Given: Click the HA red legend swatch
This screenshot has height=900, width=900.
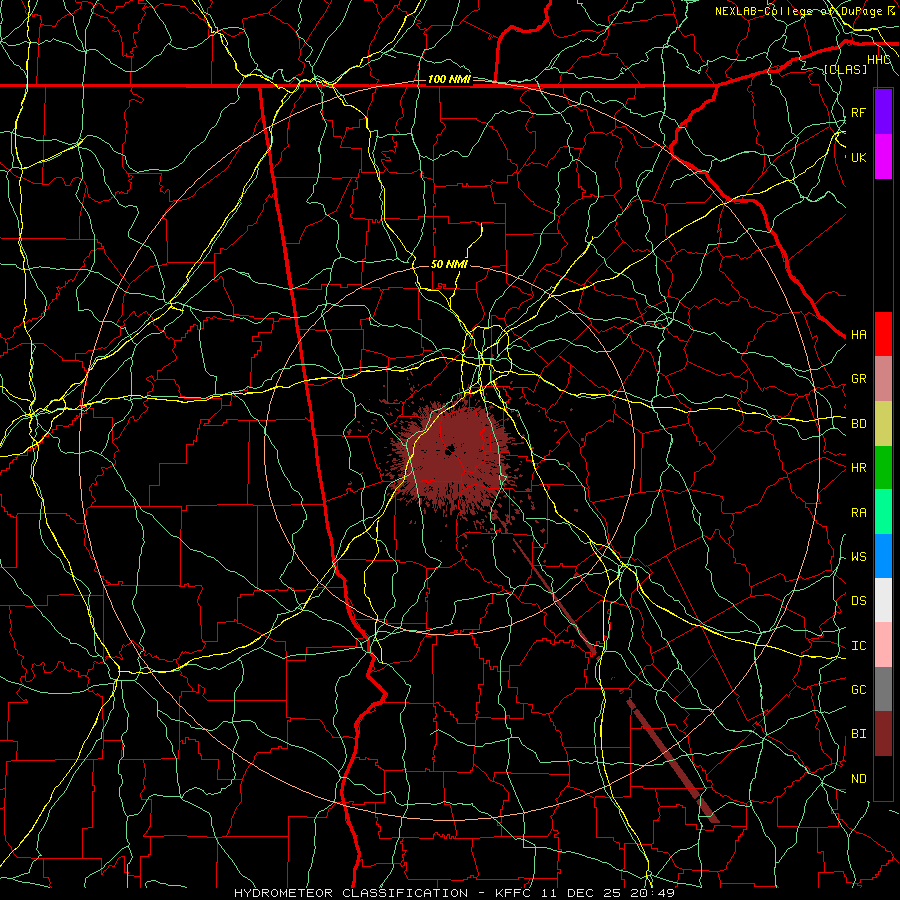Looking at the screenshot, I should (883, 334).
